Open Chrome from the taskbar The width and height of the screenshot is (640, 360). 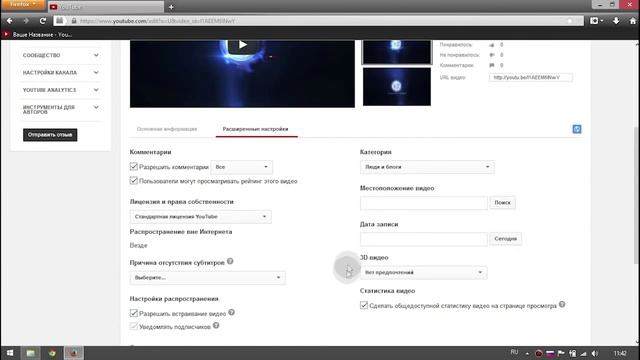pos(52,353)
